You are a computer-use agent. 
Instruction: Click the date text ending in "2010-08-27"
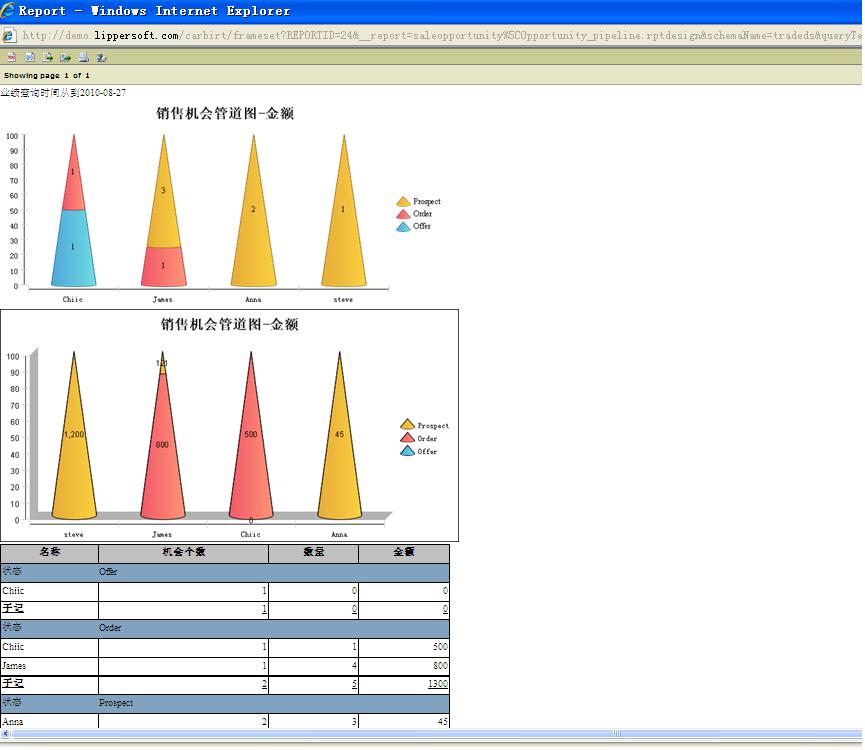tap(63, 93)
